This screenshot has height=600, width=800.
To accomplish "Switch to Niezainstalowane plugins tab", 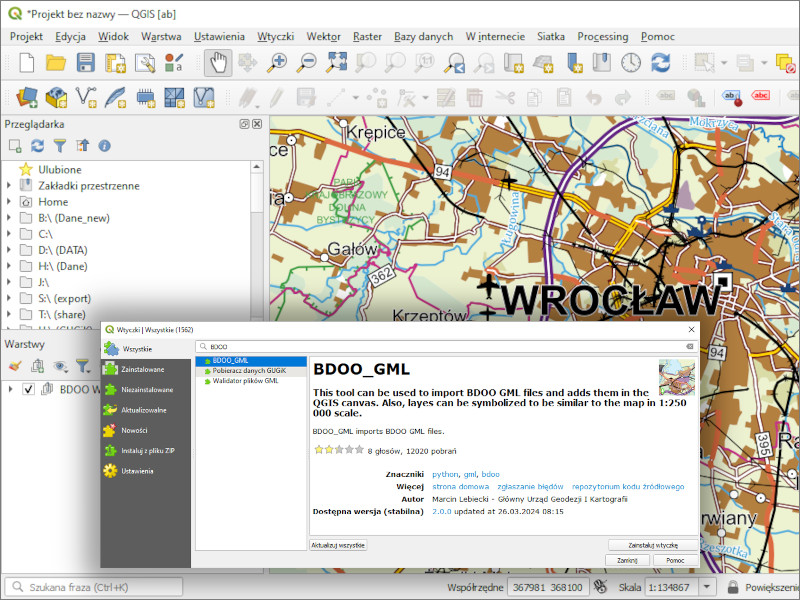I will (x=145, y=389).
